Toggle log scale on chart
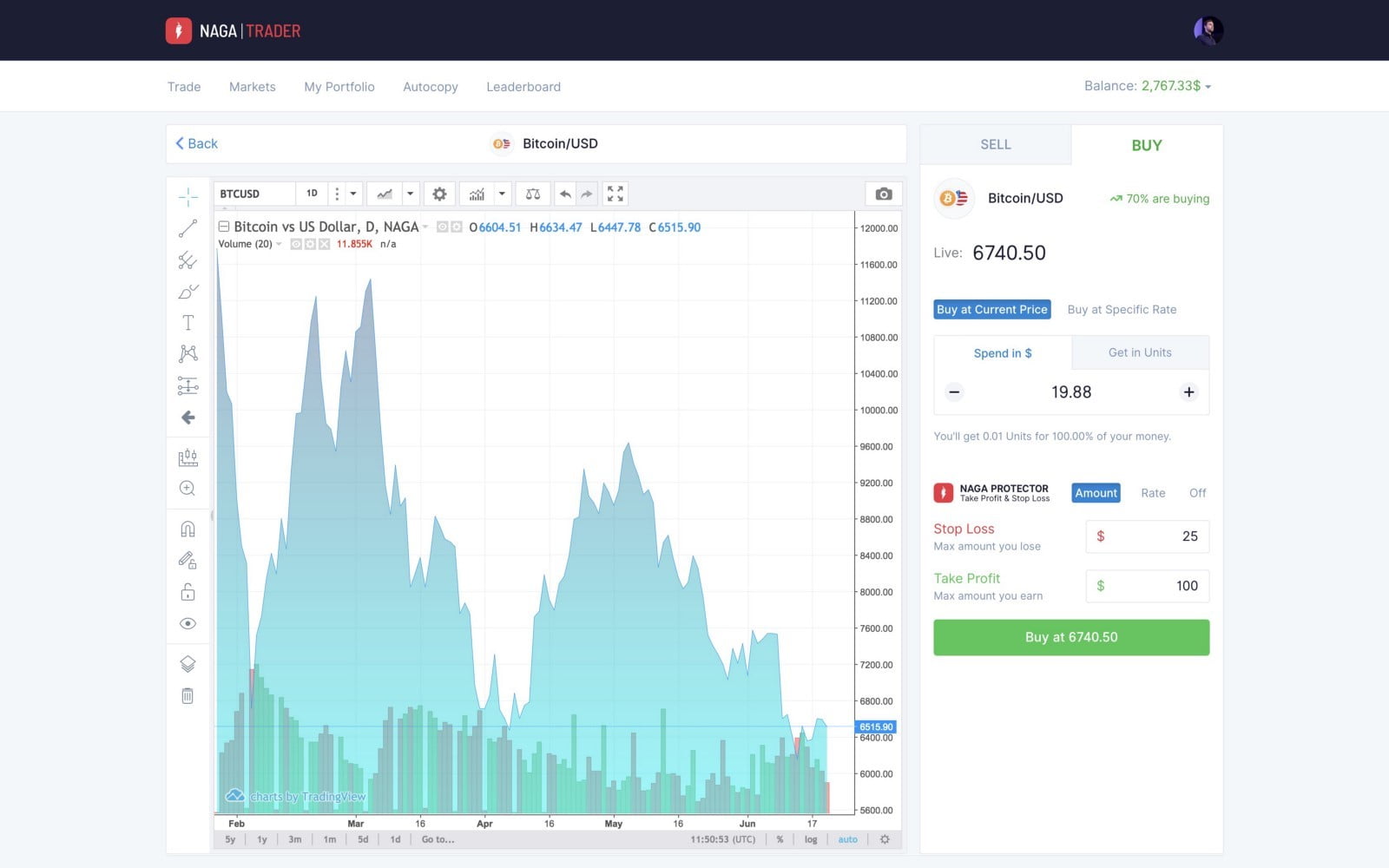1389x868 pixels. 810,839
